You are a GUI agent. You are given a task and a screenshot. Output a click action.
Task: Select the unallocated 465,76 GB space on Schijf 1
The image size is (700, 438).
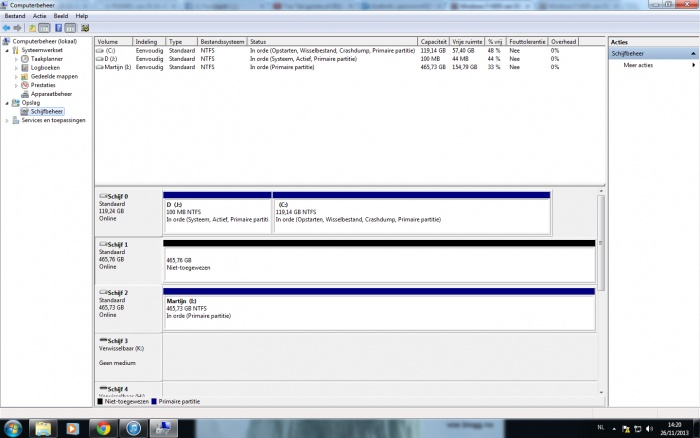coord(378,263)
